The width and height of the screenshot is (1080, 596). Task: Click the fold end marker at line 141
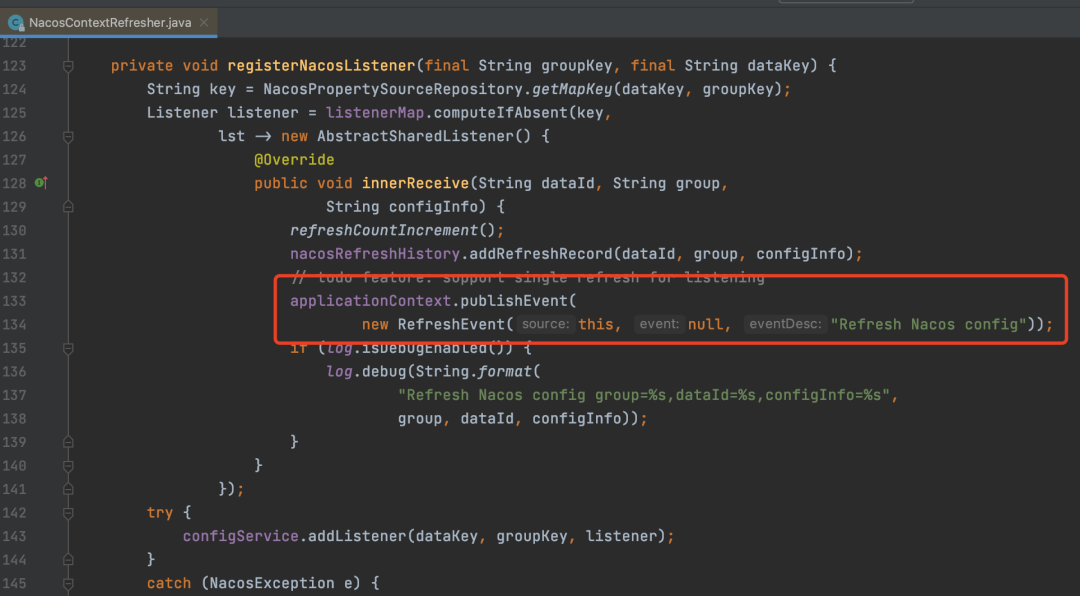[x=68, y=489]
